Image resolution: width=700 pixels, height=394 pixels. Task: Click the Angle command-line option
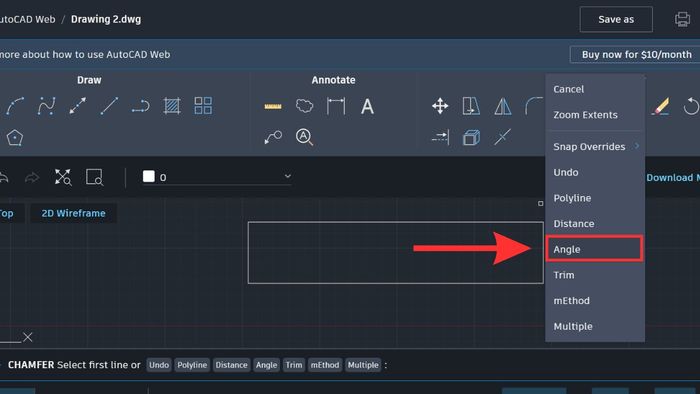[x=267, y=365]
